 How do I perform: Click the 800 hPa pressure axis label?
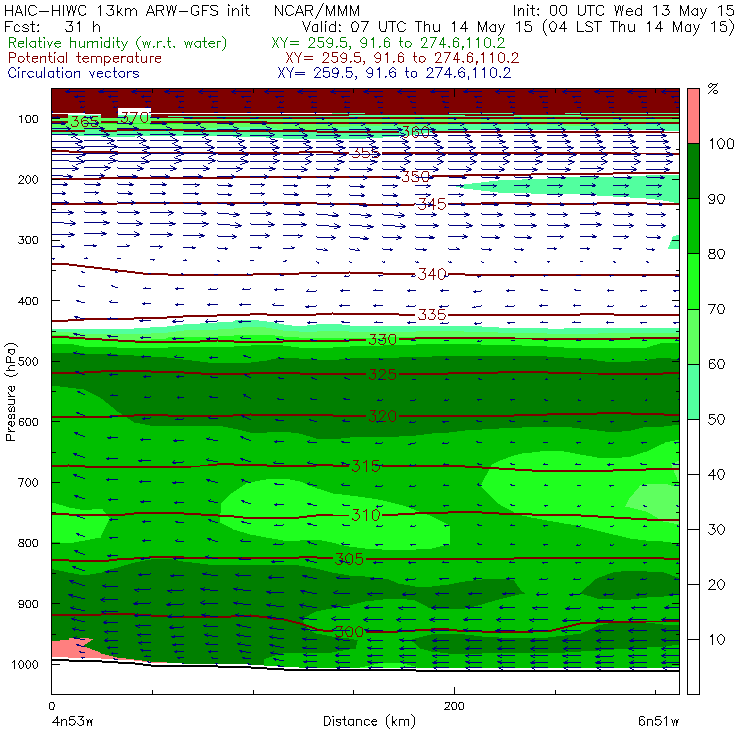click(28, 543)
